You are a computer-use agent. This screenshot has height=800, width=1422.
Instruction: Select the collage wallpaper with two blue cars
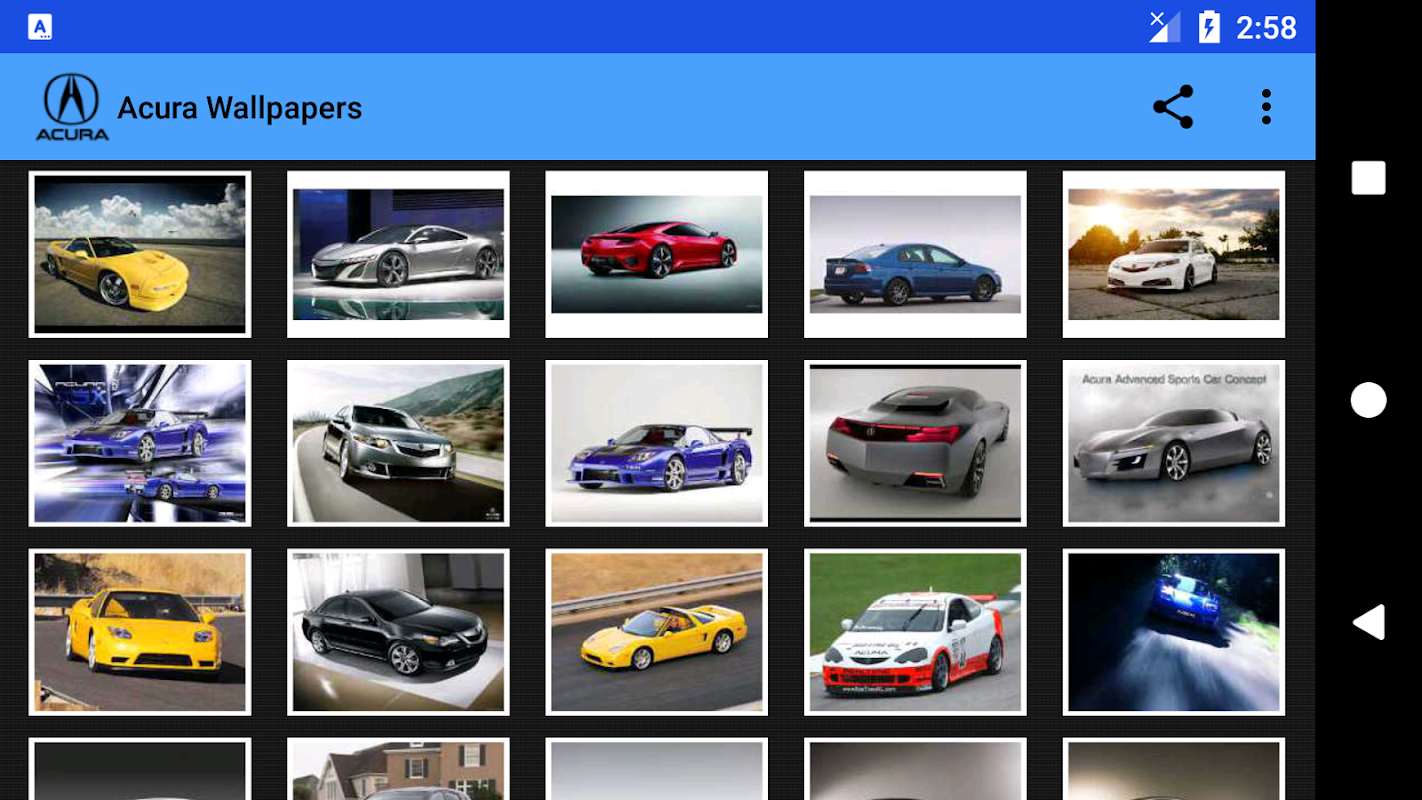click(140, 443)
